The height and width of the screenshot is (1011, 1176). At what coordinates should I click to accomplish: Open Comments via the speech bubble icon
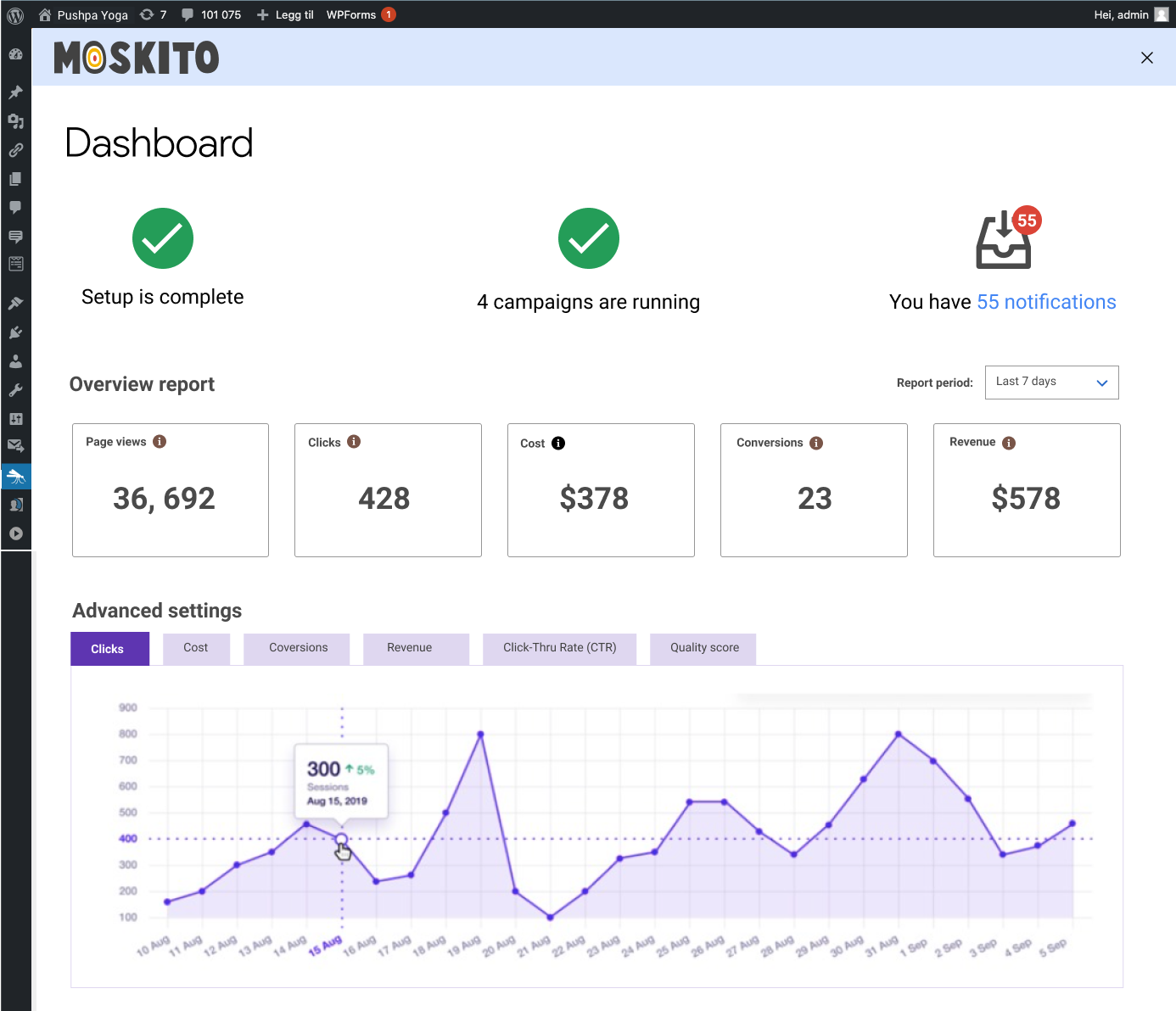pyautogui.click(x=15, y=207)
